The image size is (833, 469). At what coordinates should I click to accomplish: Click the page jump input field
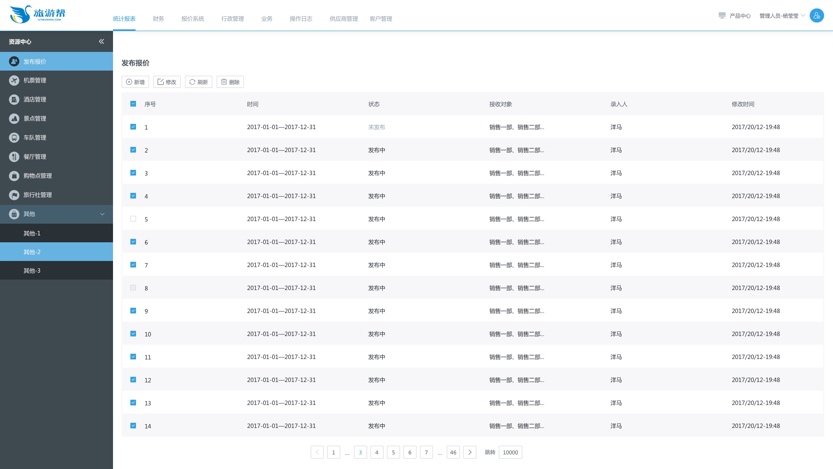pos(510,452)
